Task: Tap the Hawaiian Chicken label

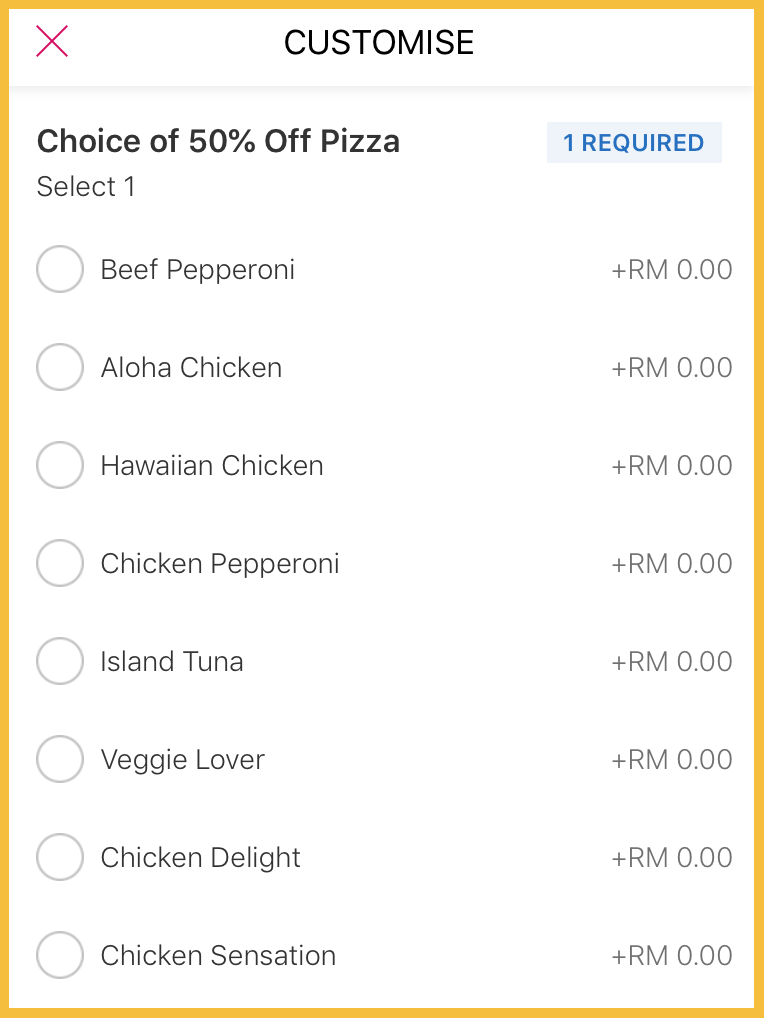Action: tap(212, 466)
